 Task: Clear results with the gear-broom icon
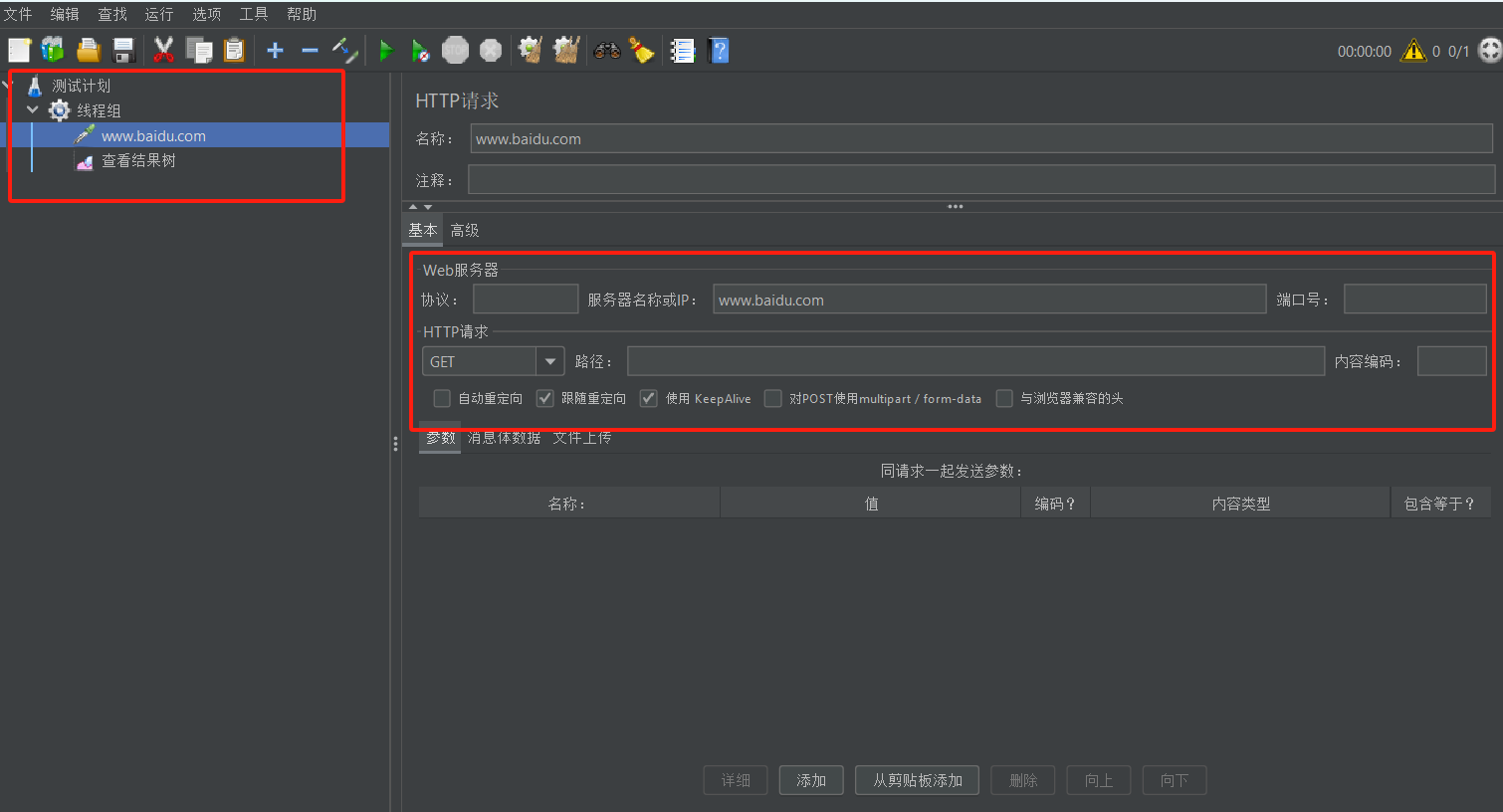[x=531, y=50]
